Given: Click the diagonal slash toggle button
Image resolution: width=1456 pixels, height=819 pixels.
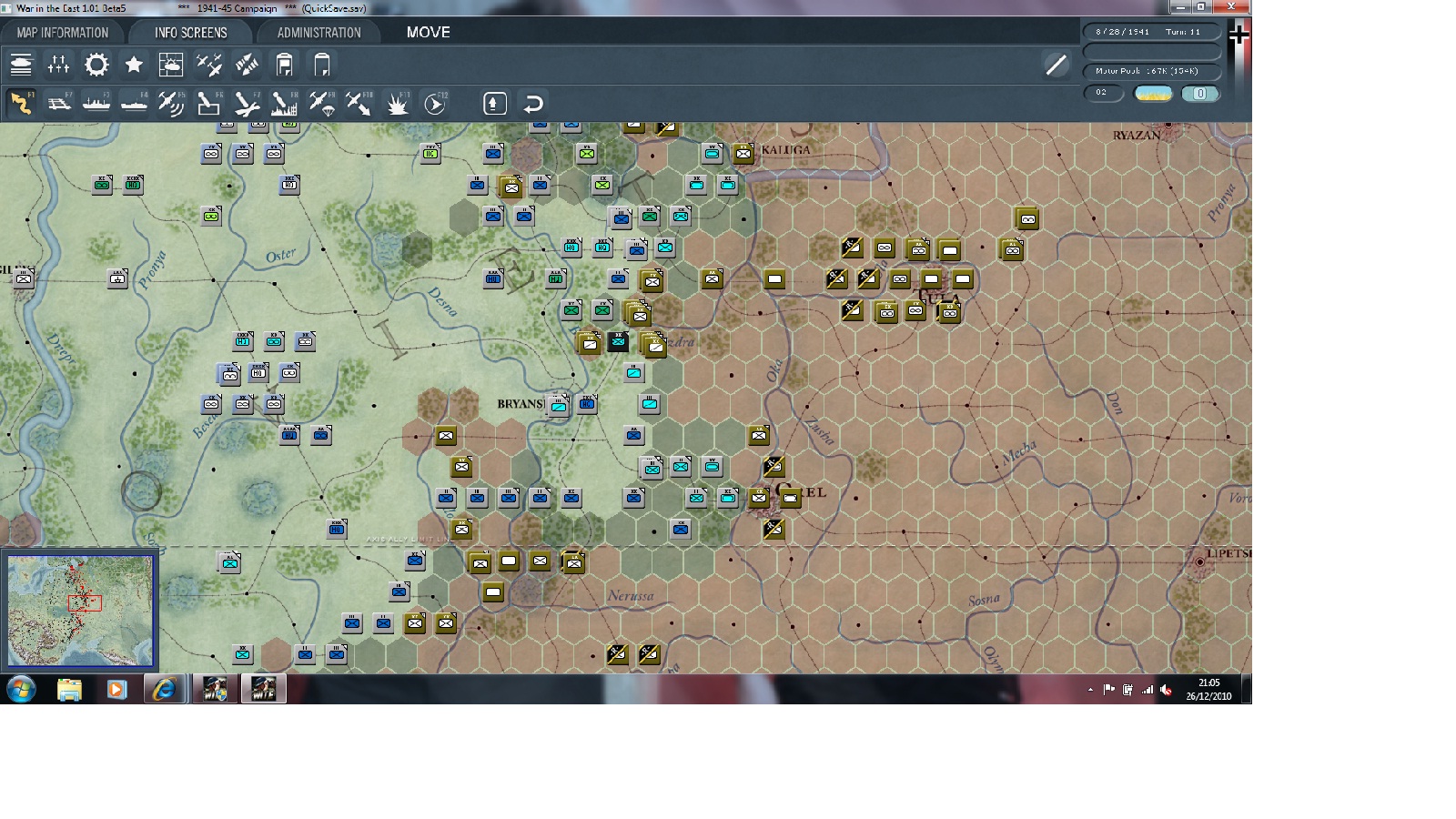Looking at the screenshot, I should (x=1056, y=65).
